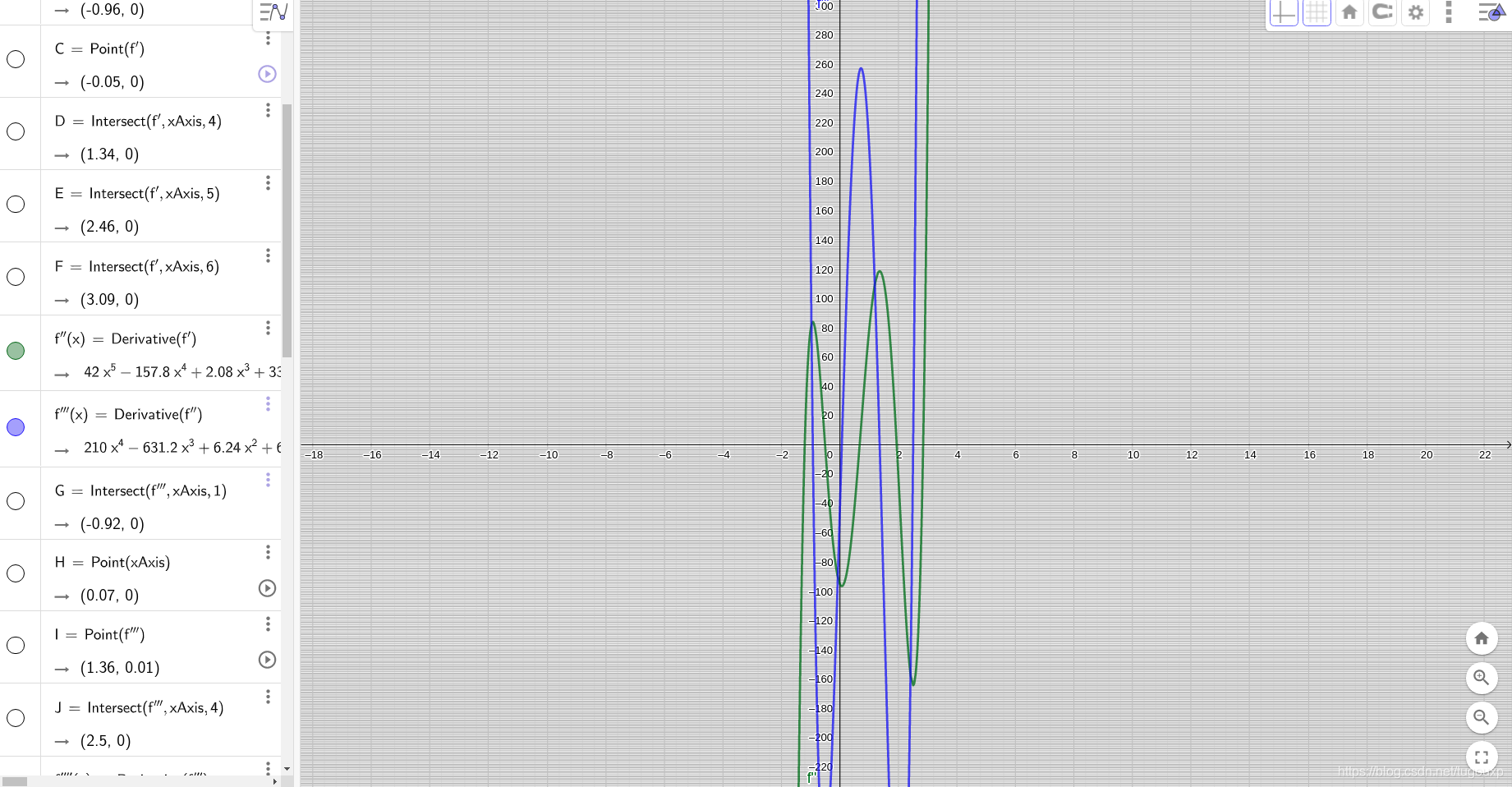Open more options for f''(x) row
The height and width of the screenshot is (787, 1512).
[268, 328]
